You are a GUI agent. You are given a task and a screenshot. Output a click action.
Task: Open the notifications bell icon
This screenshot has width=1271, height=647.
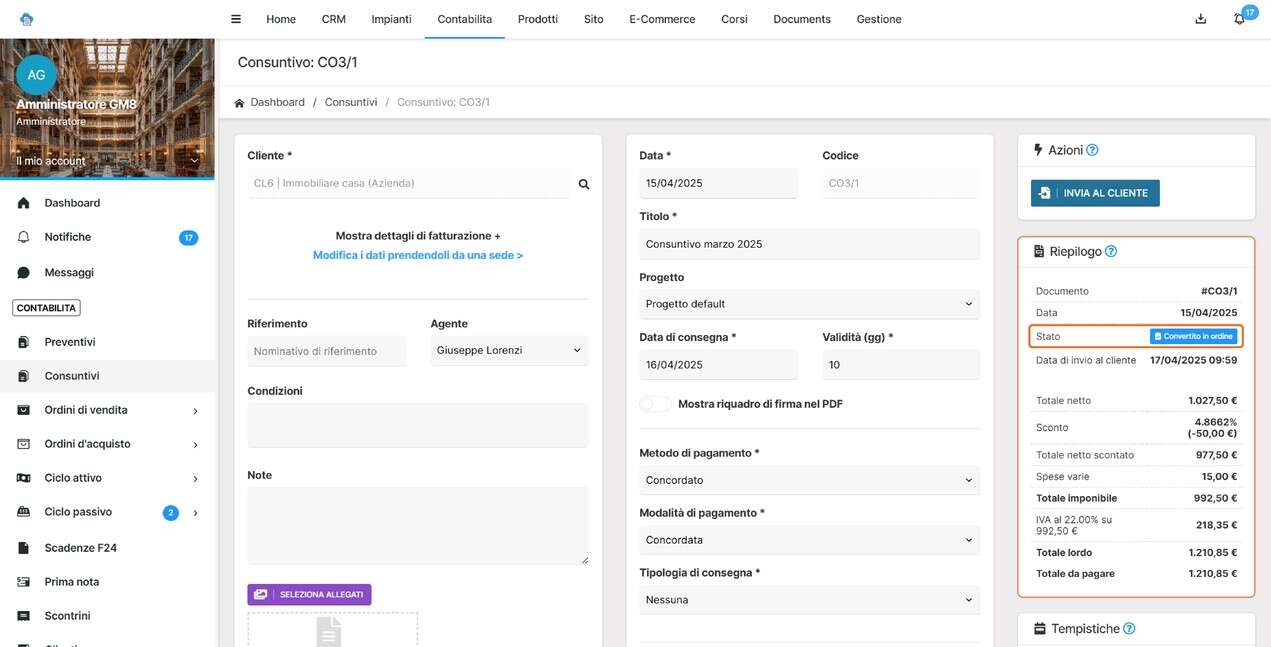coord(1240,19)
